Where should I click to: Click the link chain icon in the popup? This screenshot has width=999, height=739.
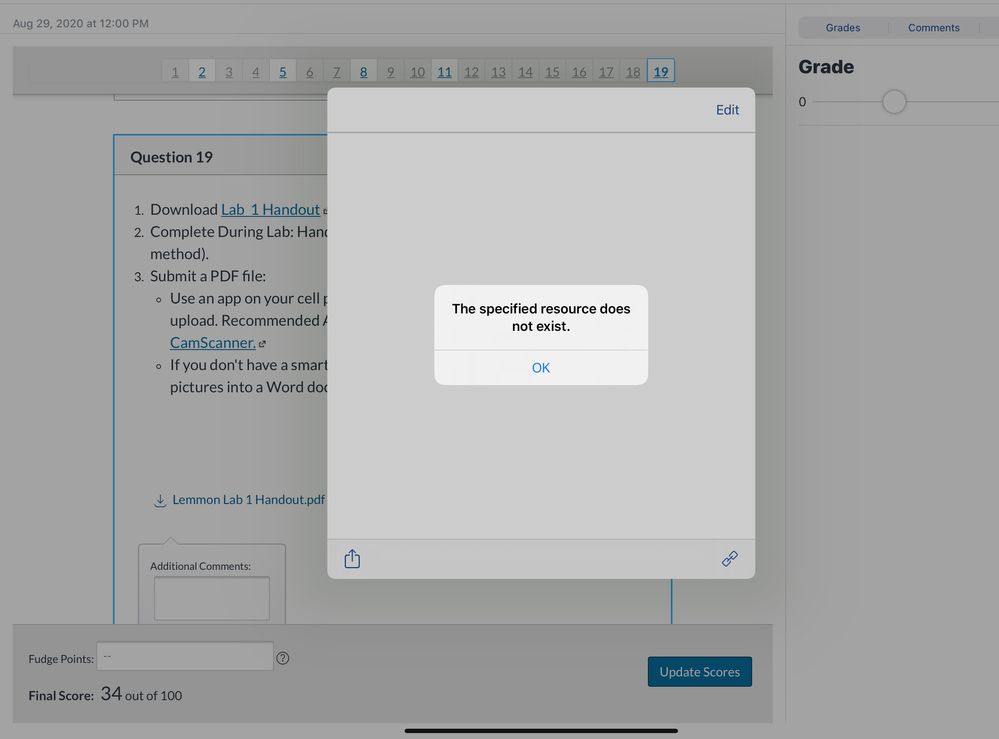click(730, 559)
